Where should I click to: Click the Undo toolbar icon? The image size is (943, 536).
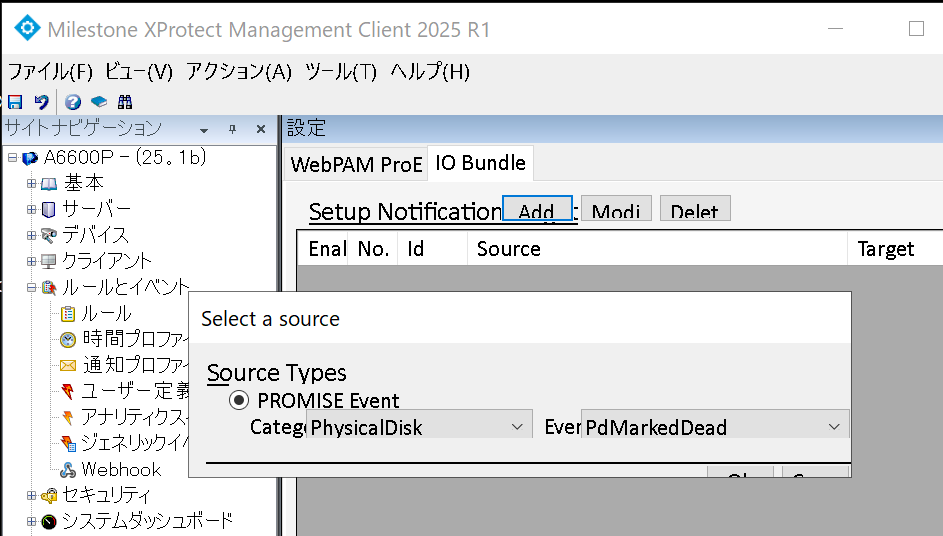[41, 102]
